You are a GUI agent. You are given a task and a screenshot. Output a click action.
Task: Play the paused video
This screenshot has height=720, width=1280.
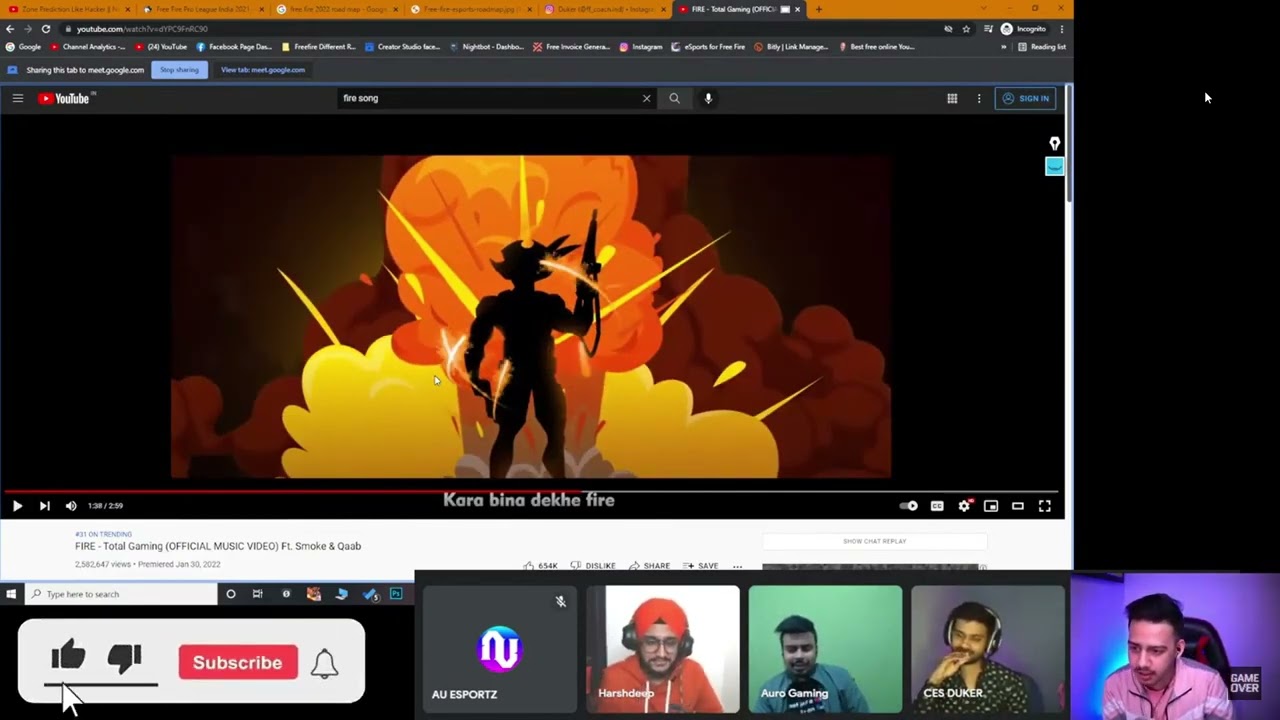[x=17, y=506]
